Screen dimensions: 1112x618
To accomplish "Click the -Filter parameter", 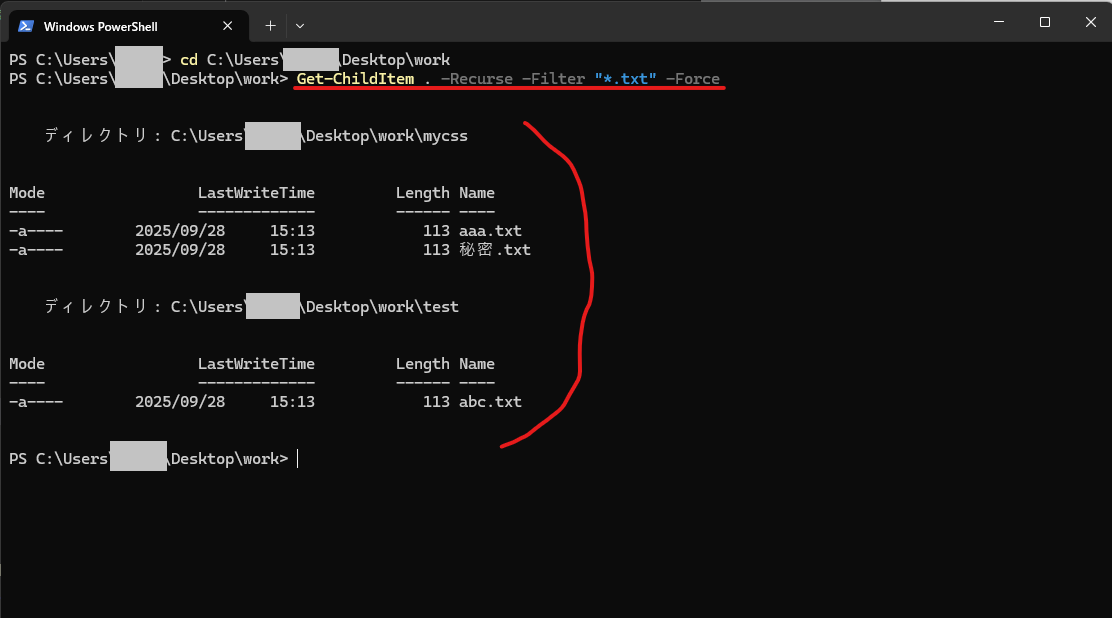I will click(x=553, y=79).
